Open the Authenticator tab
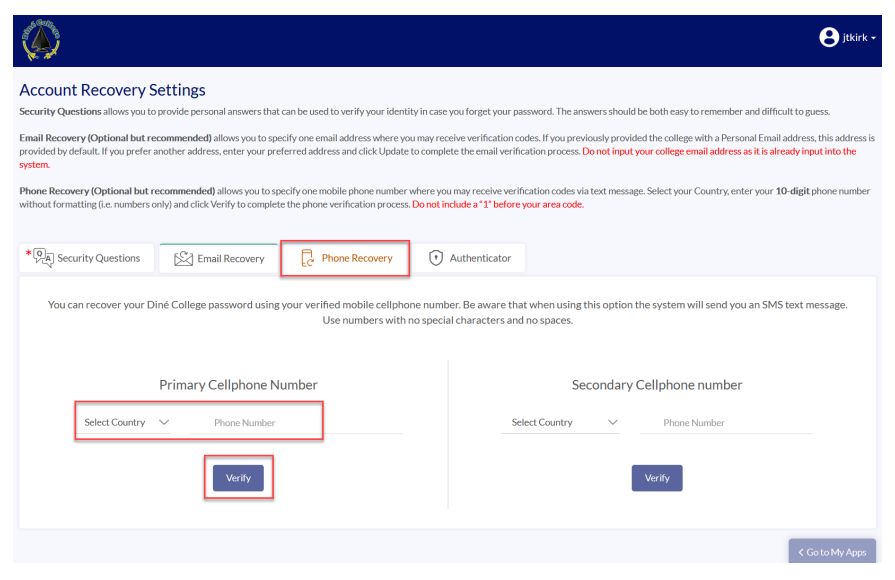Image resolution: width=895 pixels, height=580 pixels. pos(469,258)
